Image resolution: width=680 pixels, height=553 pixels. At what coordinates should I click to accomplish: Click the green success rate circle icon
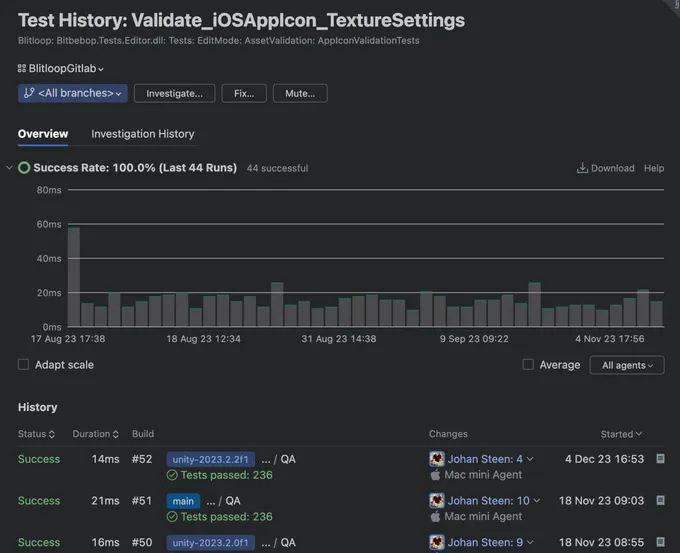24,168
